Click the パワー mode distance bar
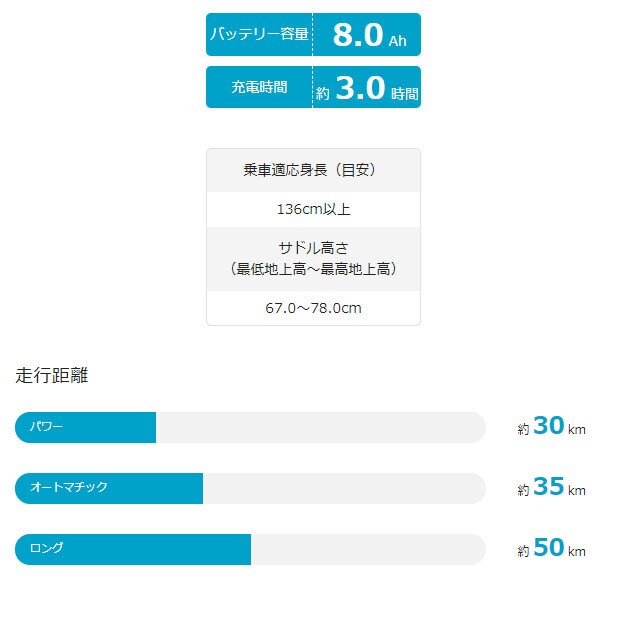 85,427
